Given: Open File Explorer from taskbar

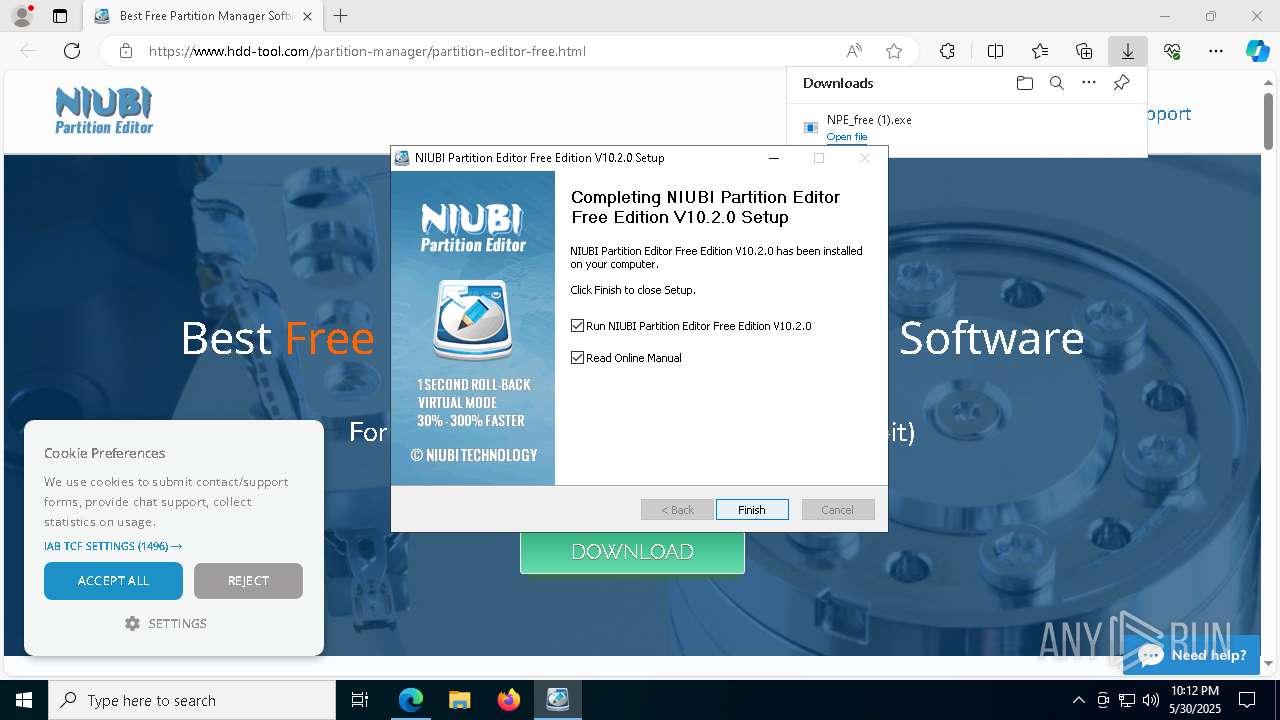Looking at the screenshot, I should (460, 700).
